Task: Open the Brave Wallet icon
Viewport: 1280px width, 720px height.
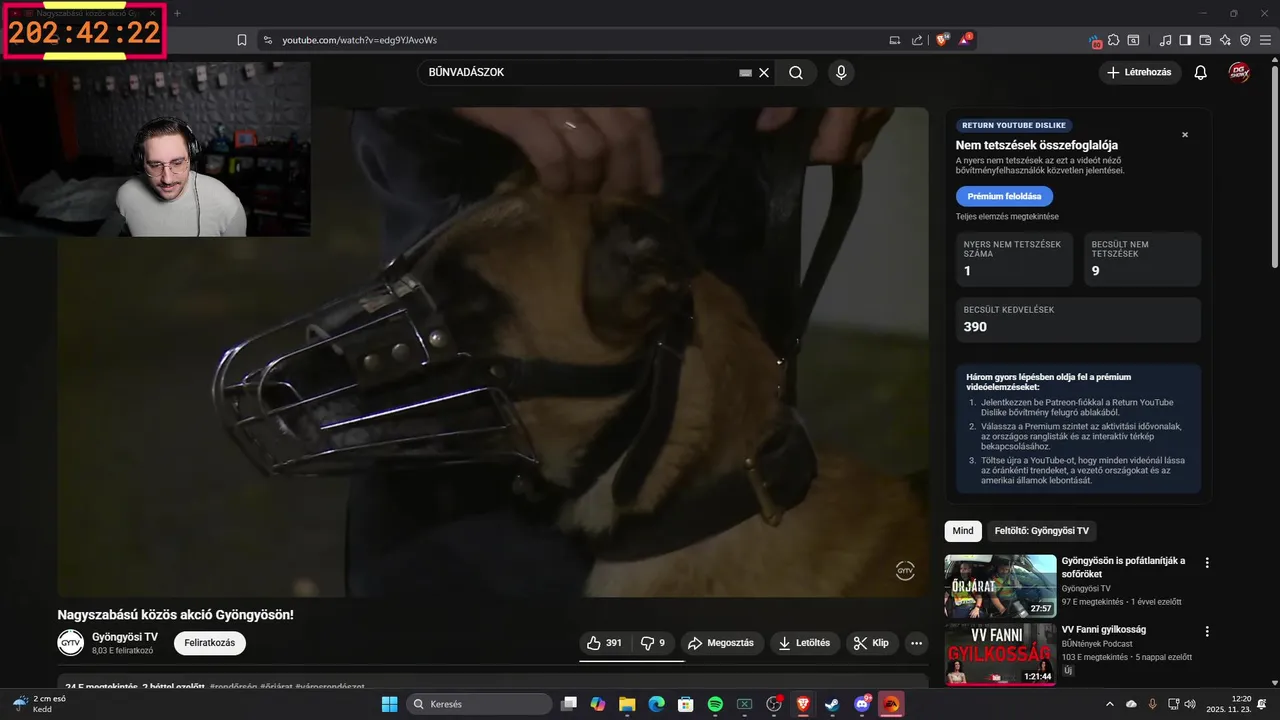Action: (x=1205, y=40)
